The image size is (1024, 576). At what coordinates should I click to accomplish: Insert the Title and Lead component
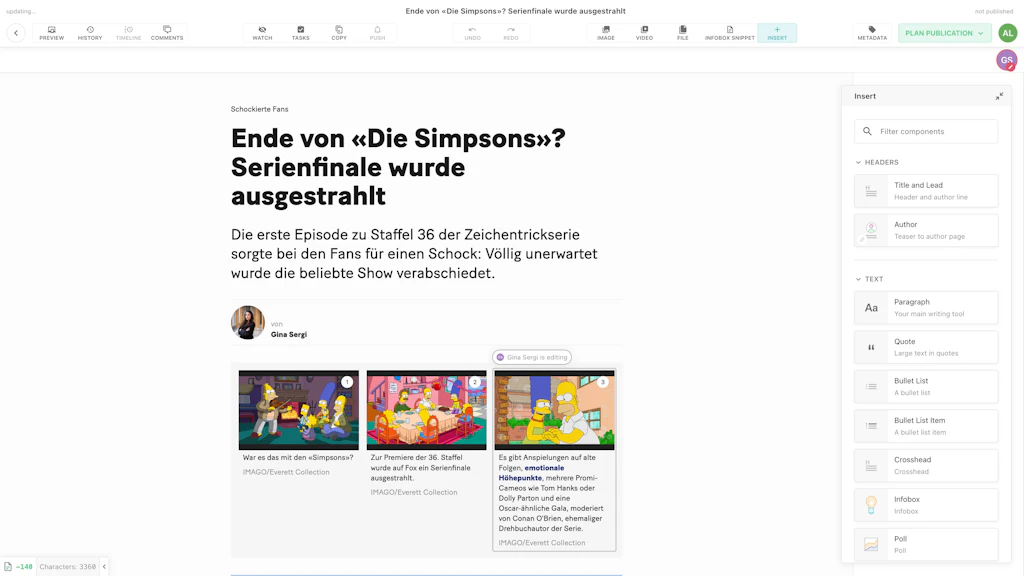(x=926, y=191)
